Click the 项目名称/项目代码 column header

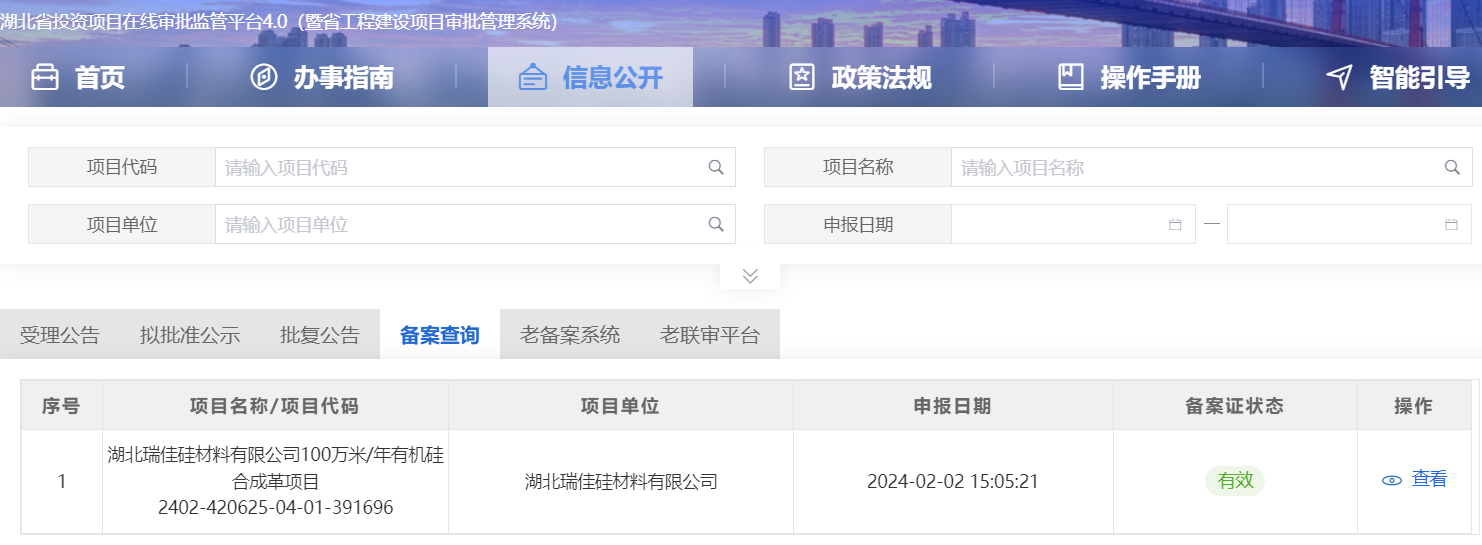[274, 406]
